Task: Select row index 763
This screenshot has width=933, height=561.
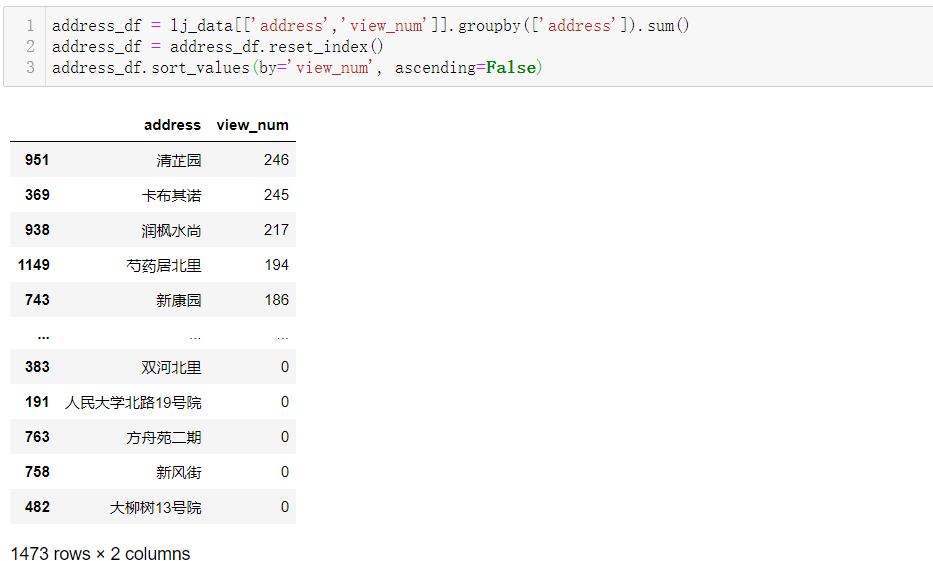Action: pos(37,437)
